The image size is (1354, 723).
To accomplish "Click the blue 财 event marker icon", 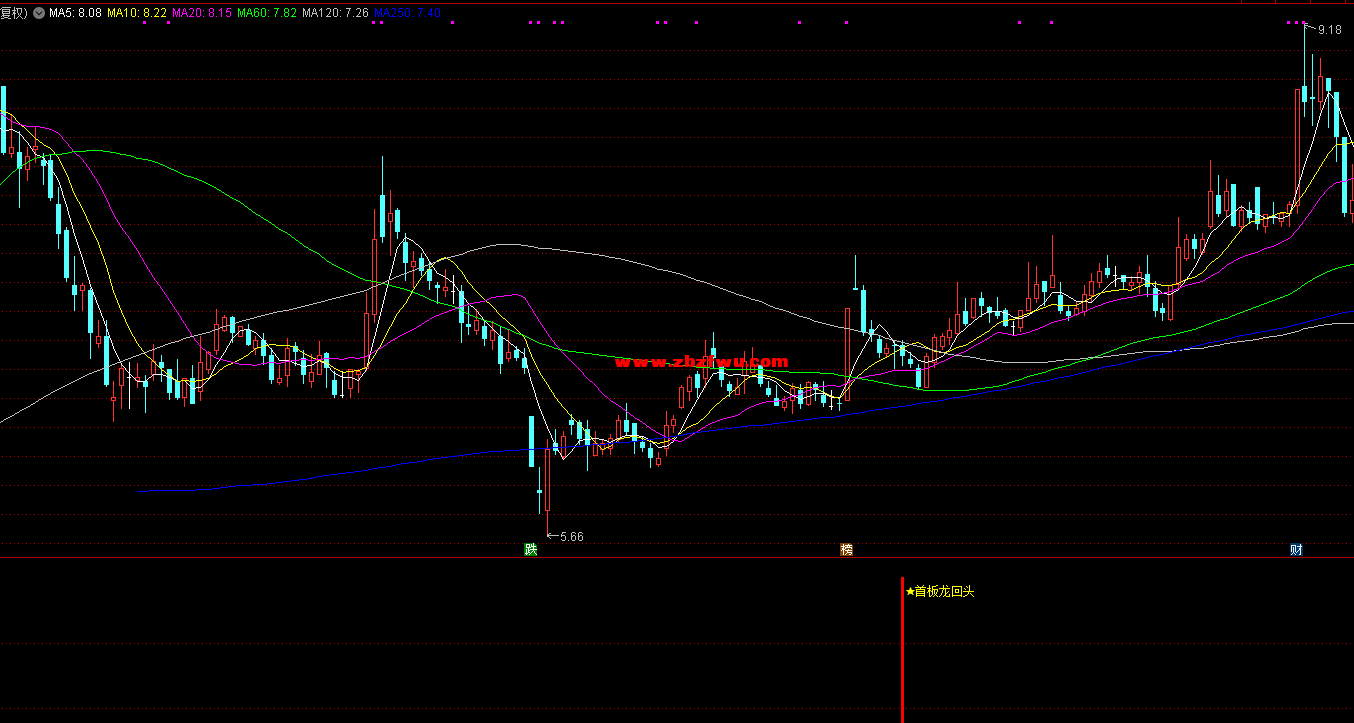I will pyautogui.click(x=1296, y=550).
